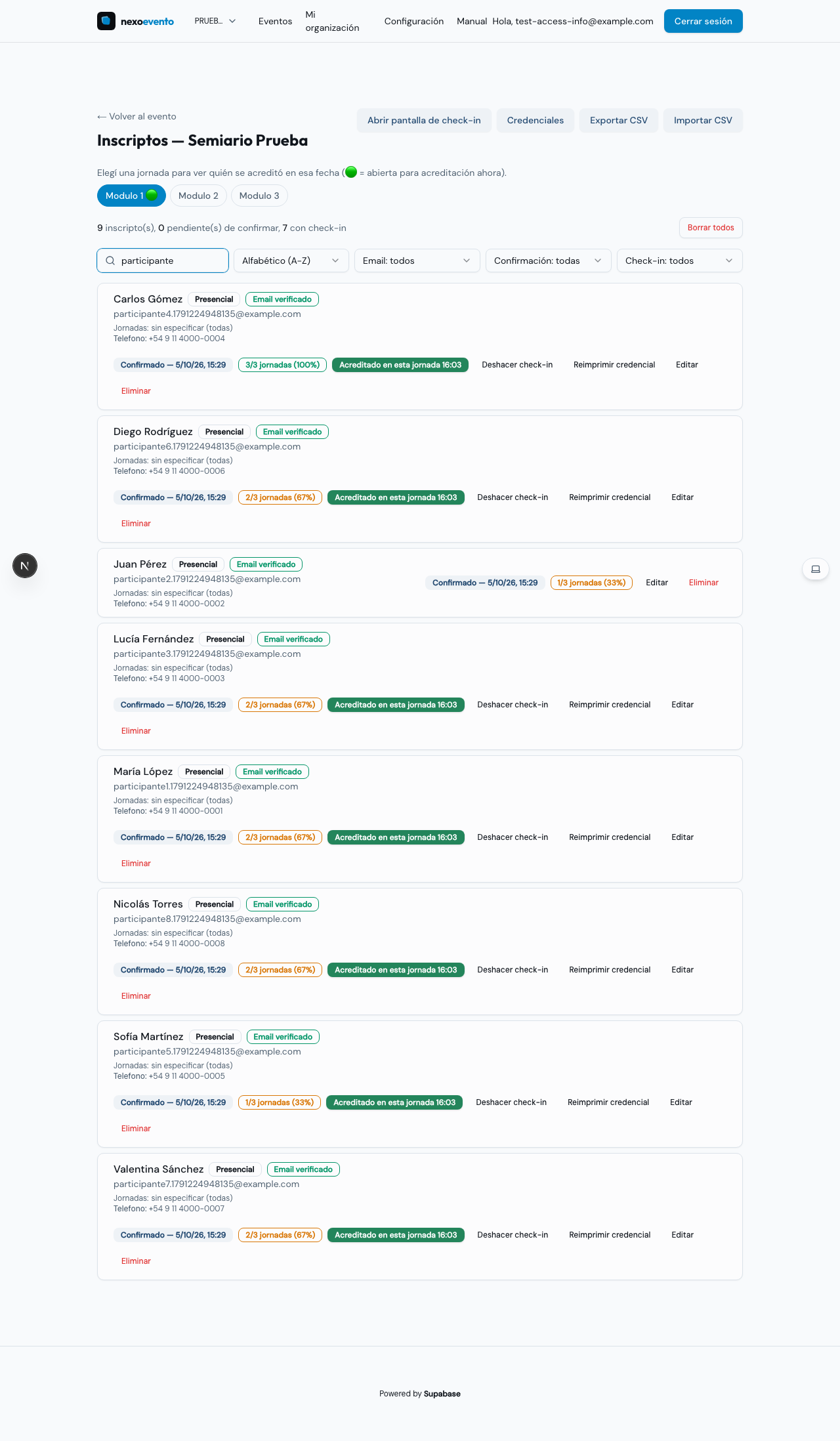Delete Juan Pérez's registration
The width and height of the screenshot is (840, 1441).
pos(703,583)
